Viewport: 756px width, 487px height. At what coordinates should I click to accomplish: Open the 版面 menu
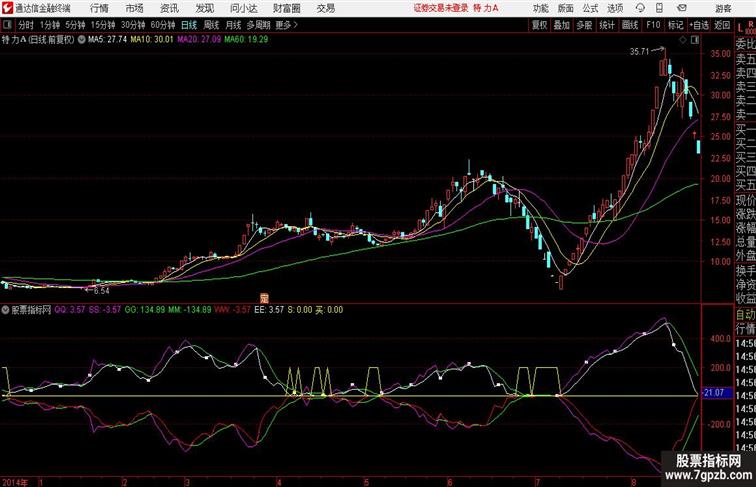point(566,8)
